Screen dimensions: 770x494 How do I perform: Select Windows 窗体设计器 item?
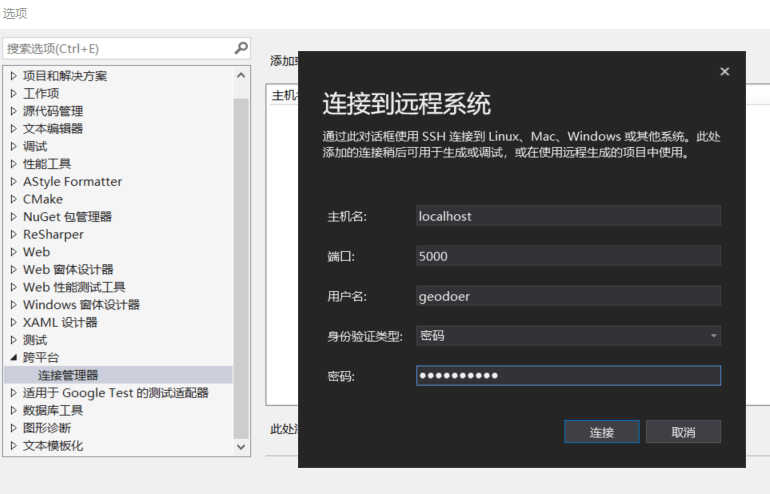coord(82,305)
